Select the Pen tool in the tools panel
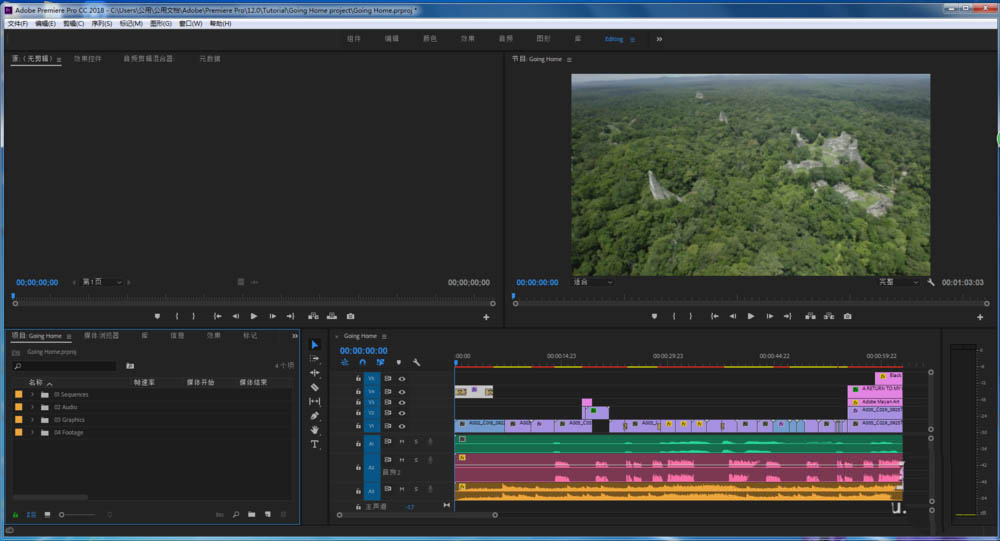The width and height of the screenshot is (1000, 541). click(315, 415)
